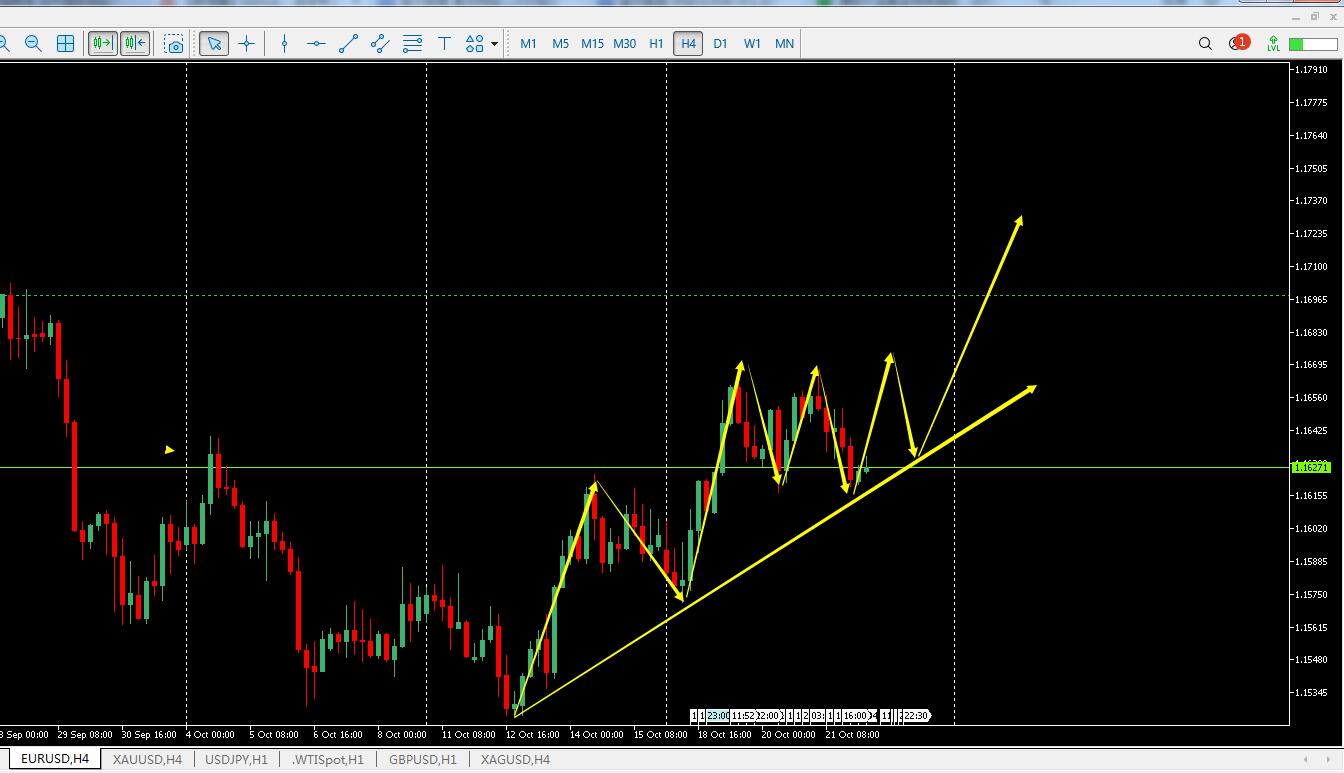The width and height of the screenshot is (1344, 773).
Task: Choose the equidistant channel tool
Action: point(380,43)
